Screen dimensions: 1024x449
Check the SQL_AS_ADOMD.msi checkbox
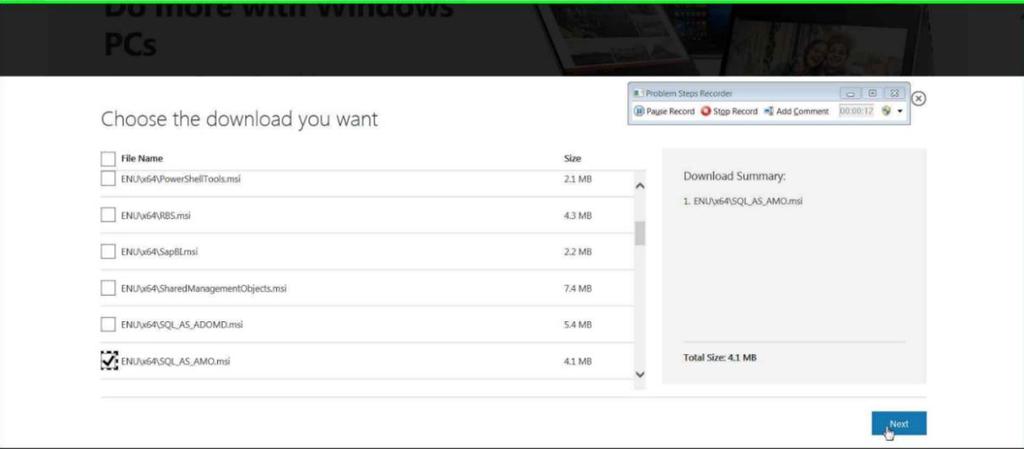(x=108, y=324)
